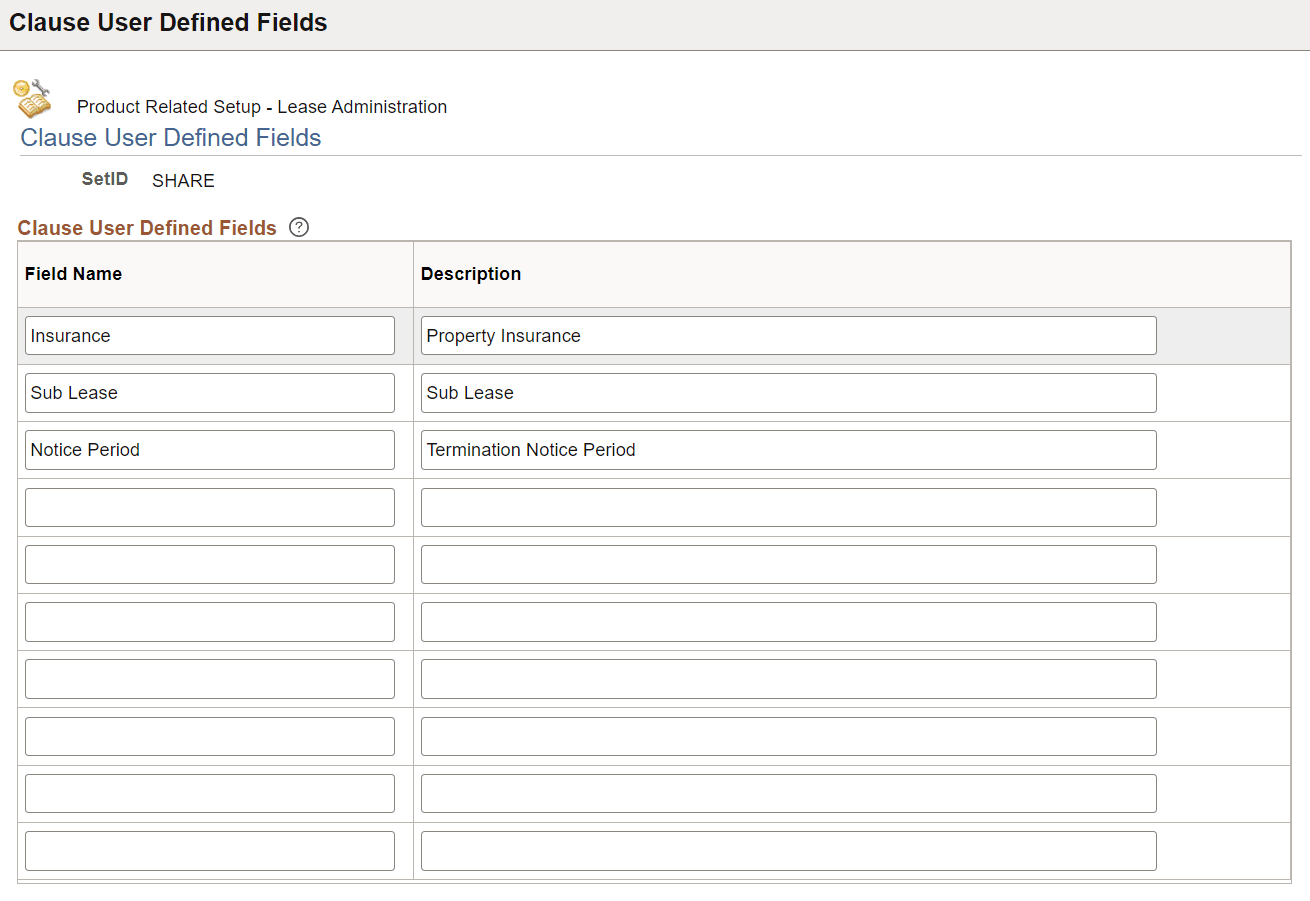Open help for Clause User Defined Fields

coord(298,227)
